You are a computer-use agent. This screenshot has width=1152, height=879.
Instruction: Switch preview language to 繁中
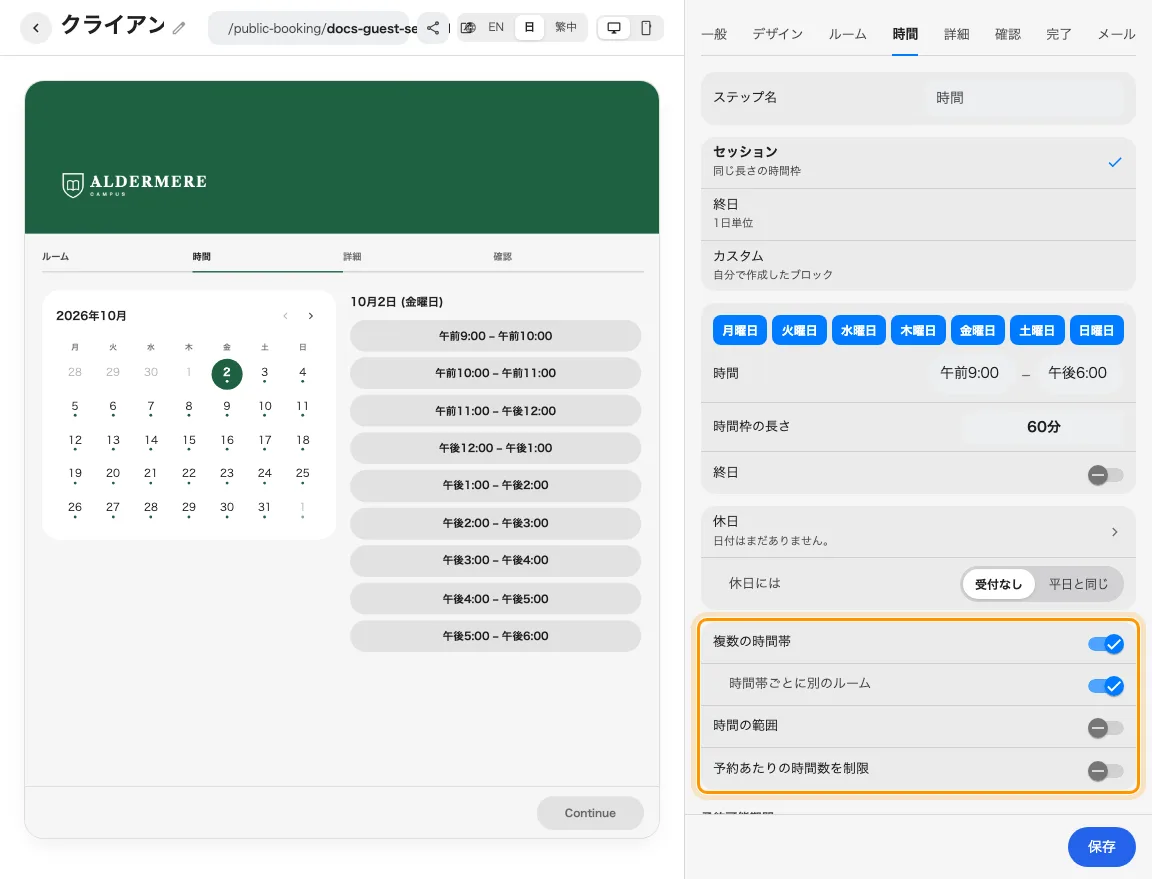pos(565,27)
